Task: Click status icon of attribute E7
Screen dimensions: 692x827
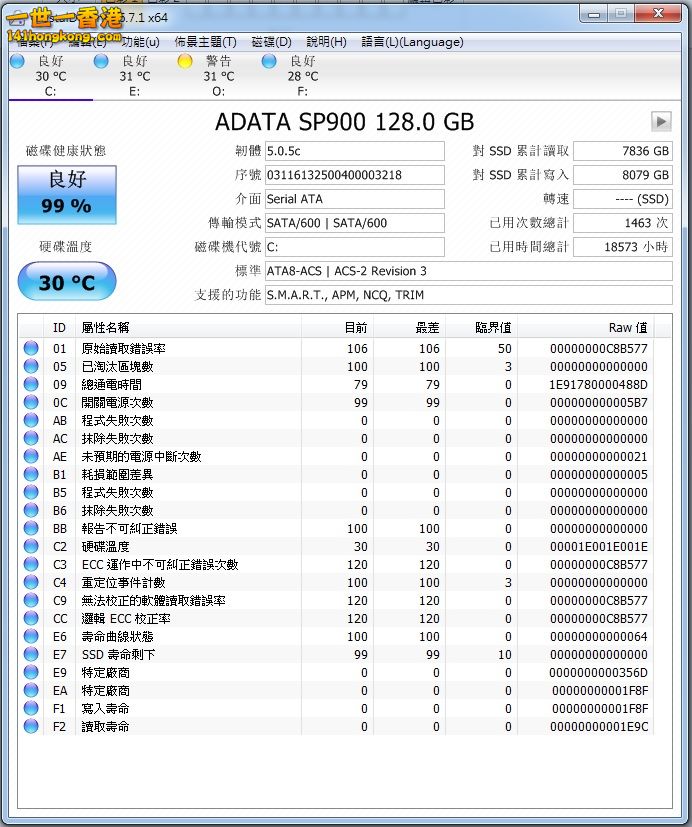Action: 31,654
